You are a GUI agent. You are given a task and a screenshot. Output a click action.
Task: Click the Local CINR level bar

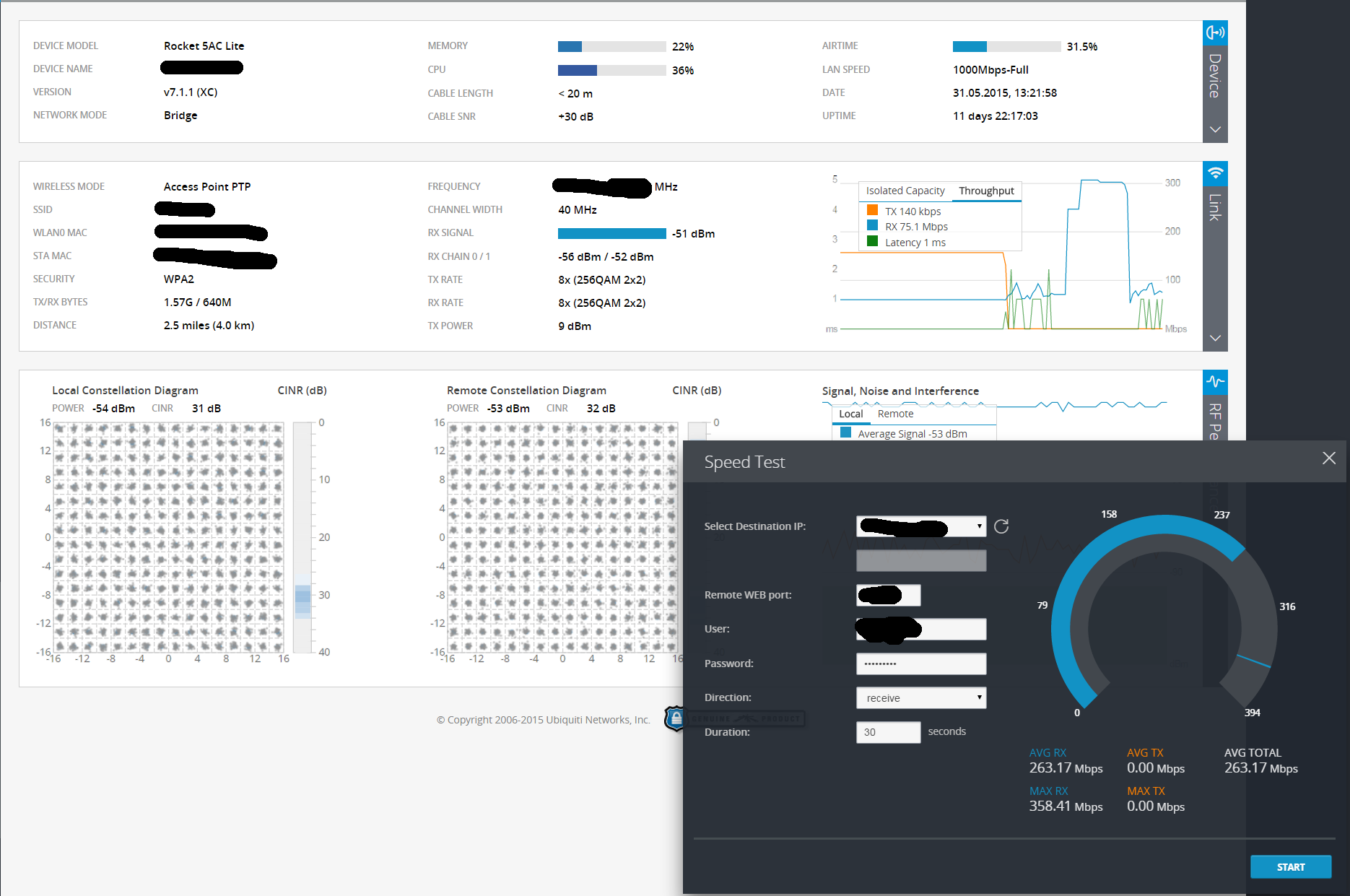(x=302, y=537)
